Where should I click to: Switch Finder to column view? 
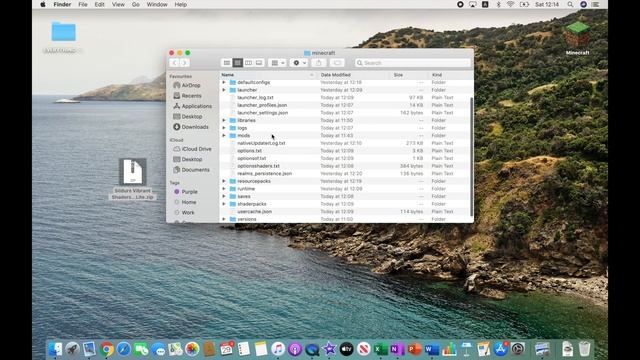point(248,63)
